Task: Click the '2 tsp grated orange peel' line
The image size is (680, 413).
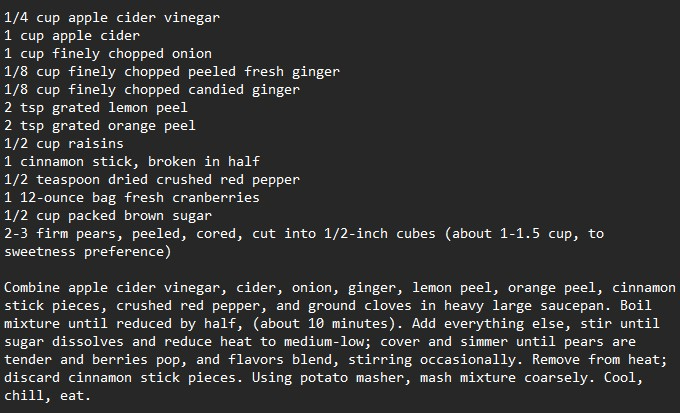Action: (100, 126)
